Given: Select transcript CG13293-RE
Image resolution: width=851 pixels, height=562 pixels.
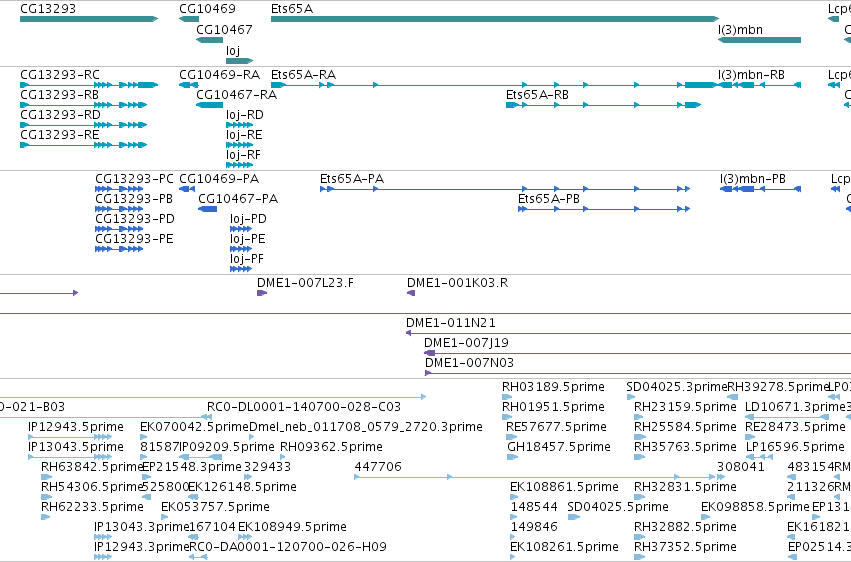Looking at the screenshot, I should [84, 145].
